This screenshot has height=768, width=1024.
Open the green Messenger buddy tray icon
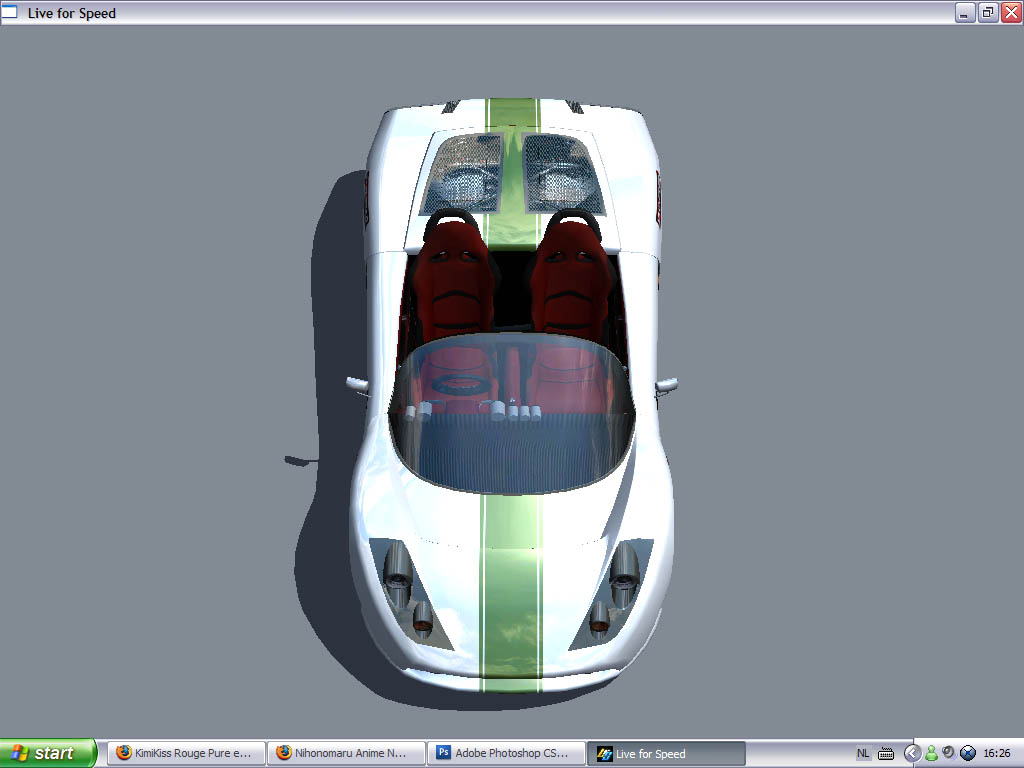pos(931,753)
